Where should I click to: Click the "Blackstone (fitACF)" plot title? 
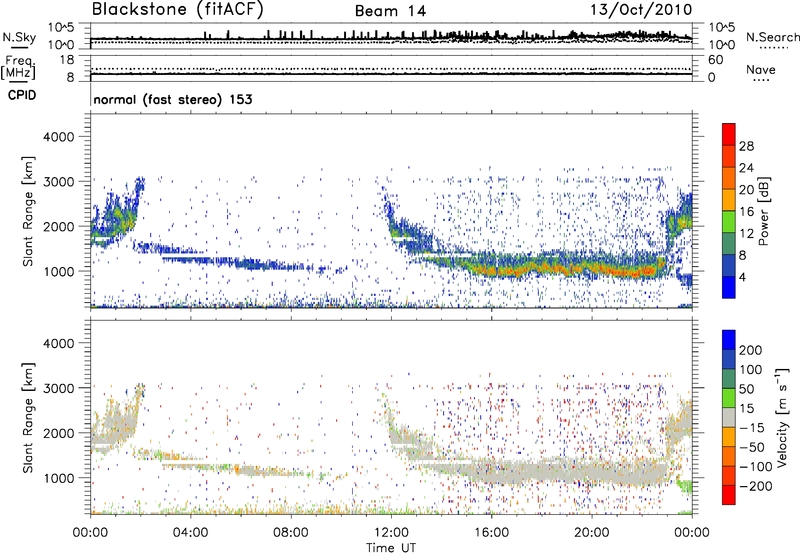click(178, 9)
